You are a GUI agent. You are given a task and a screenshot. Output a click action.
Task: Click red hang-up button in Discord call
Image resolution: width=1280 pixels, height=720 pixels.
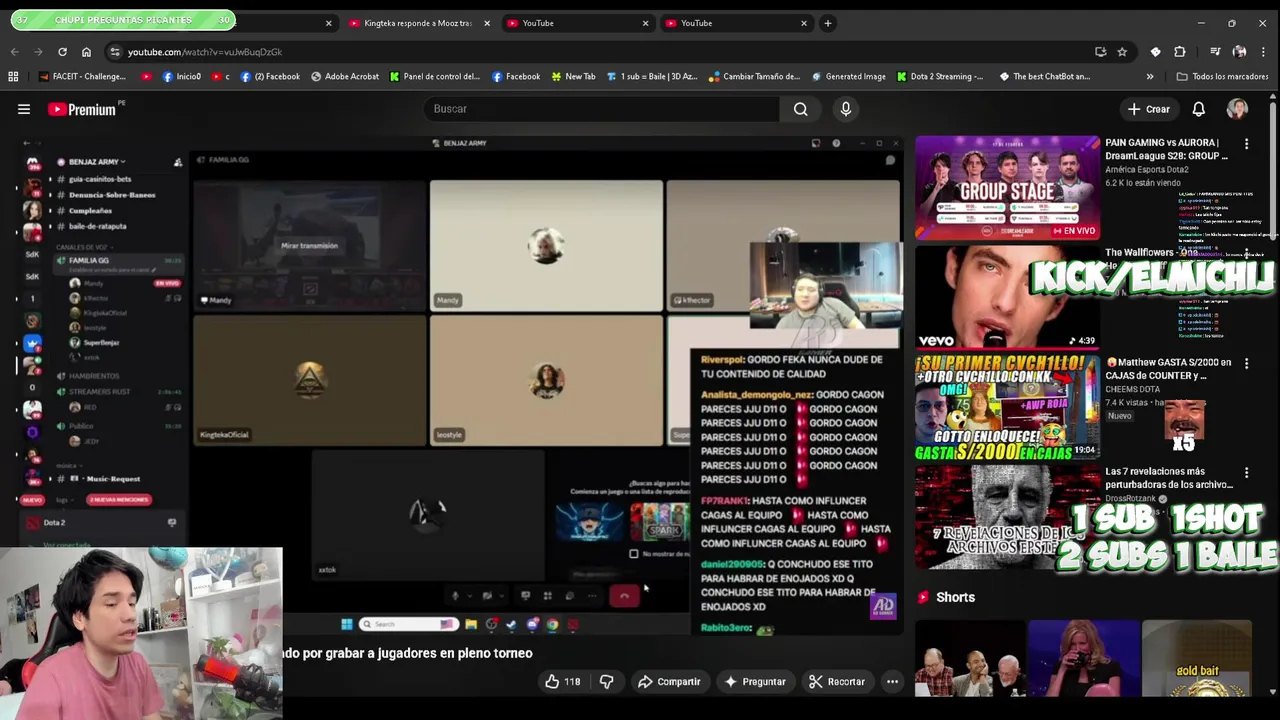click(624, 596)
